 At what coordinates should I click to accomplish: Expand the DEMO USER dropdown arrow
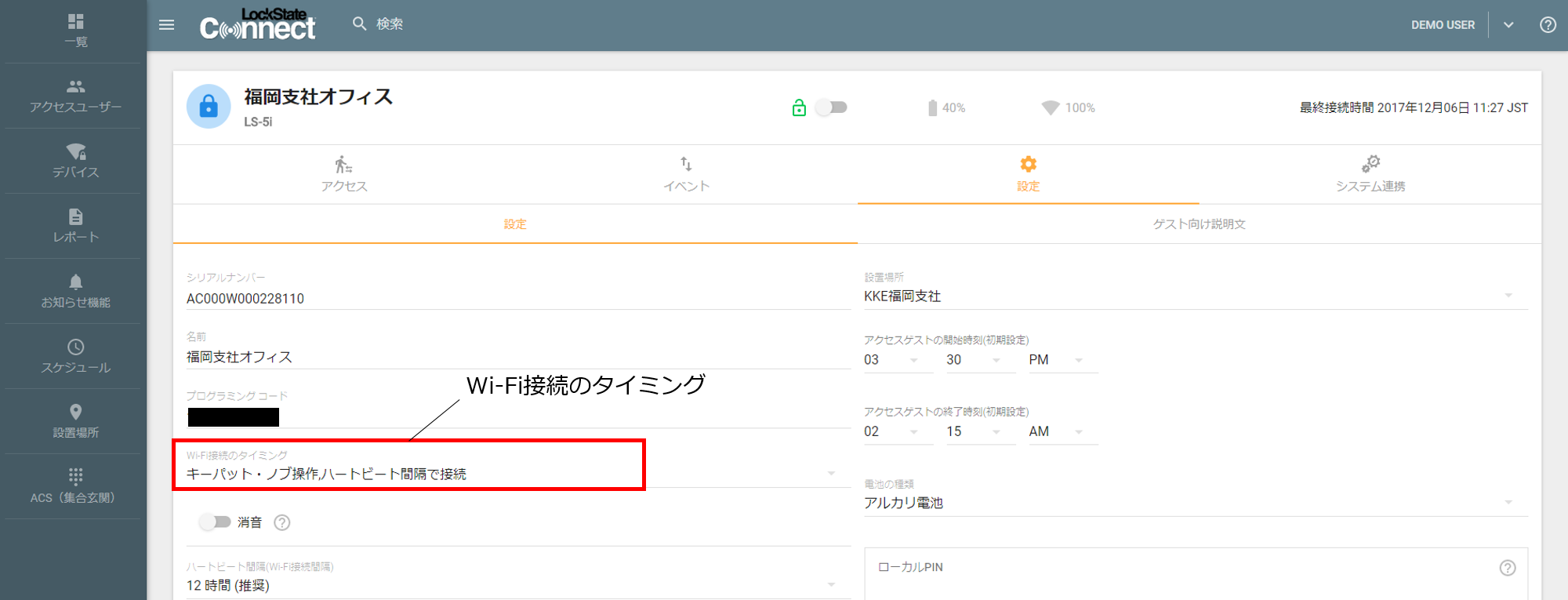(1508, 25)
